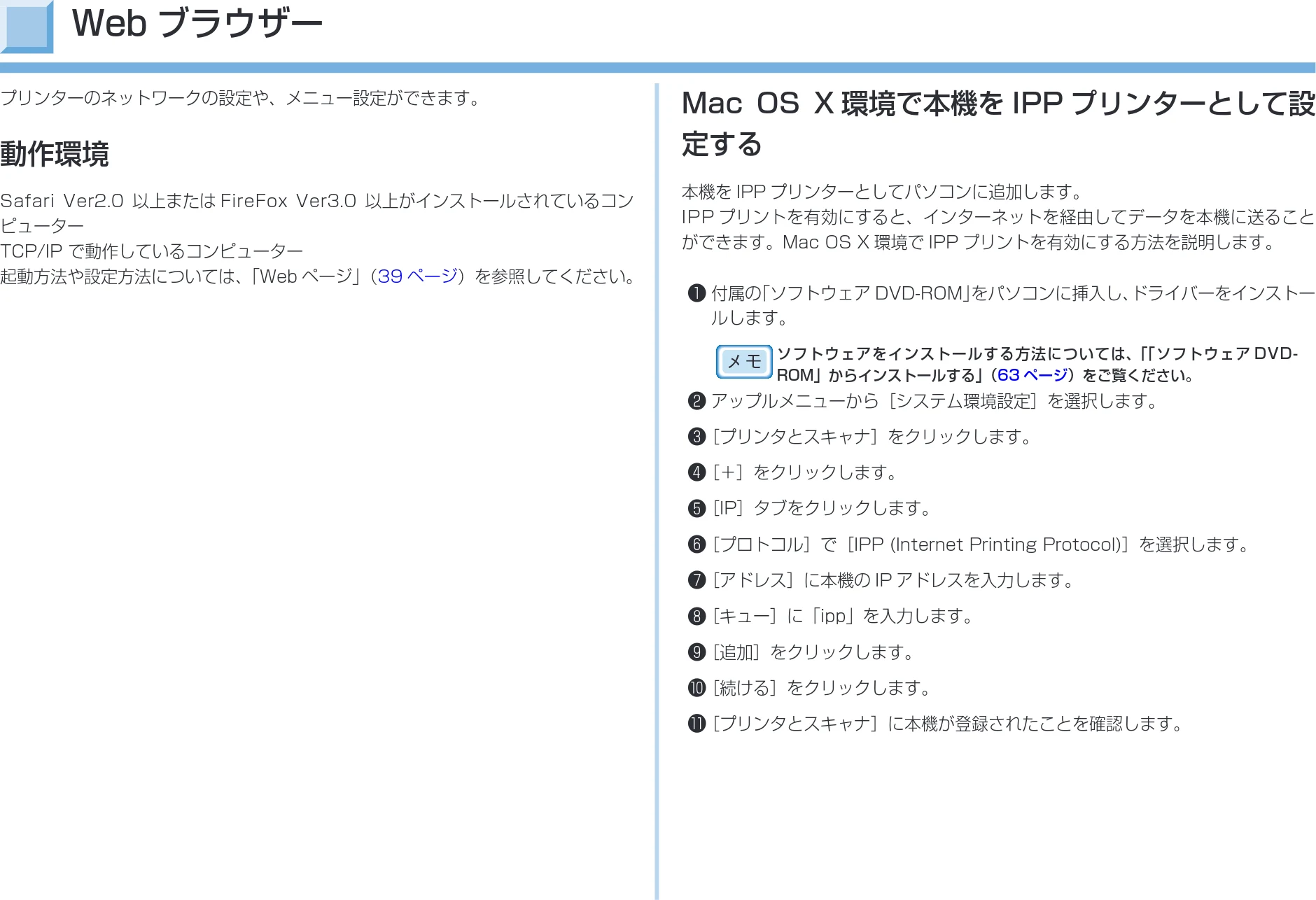Click the 動作環境 heading
1316x900 pixels.
pos(55,154)
